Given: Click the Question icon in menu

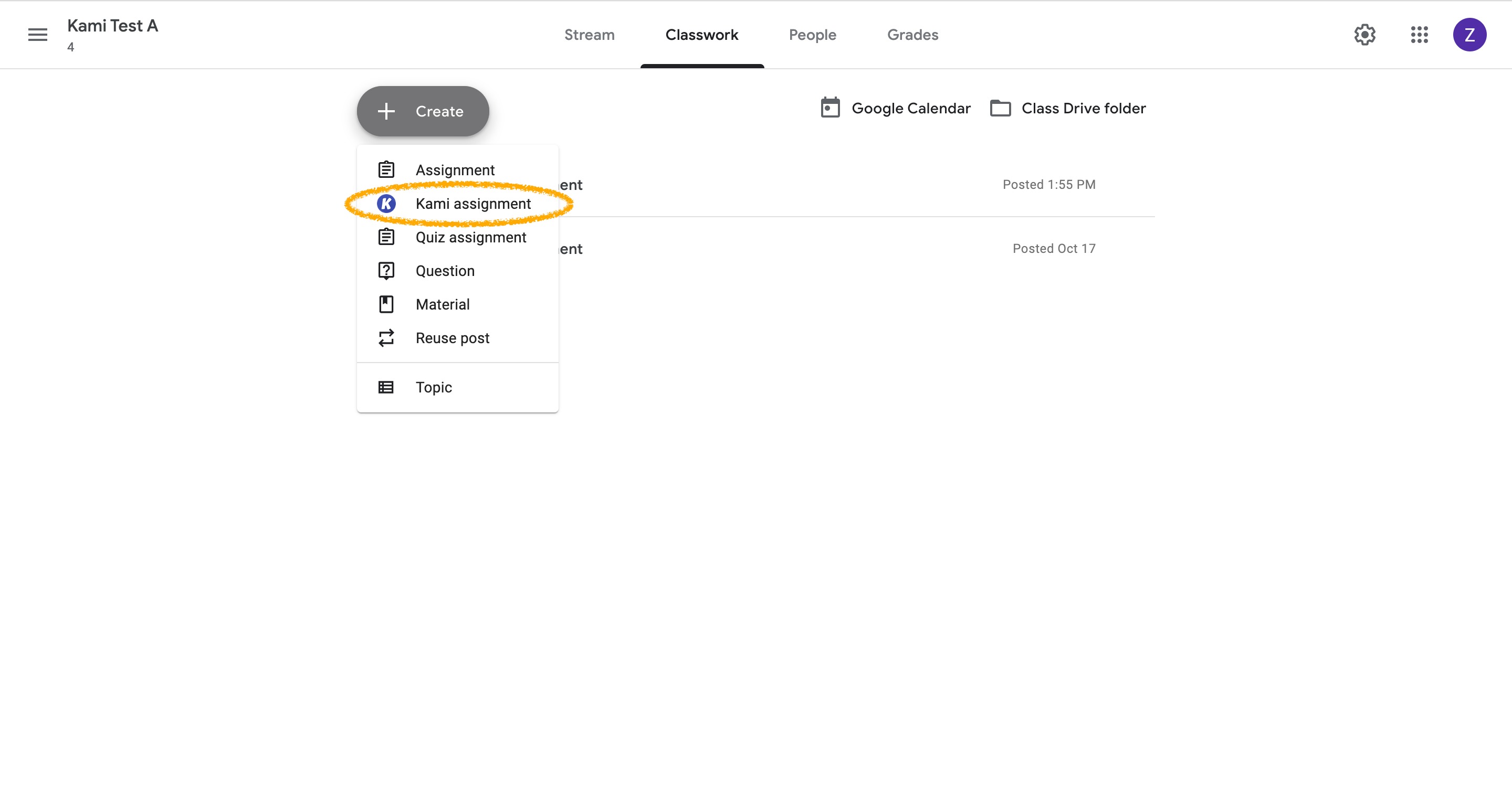Looking at the screenshot, I should pos(386,271).
